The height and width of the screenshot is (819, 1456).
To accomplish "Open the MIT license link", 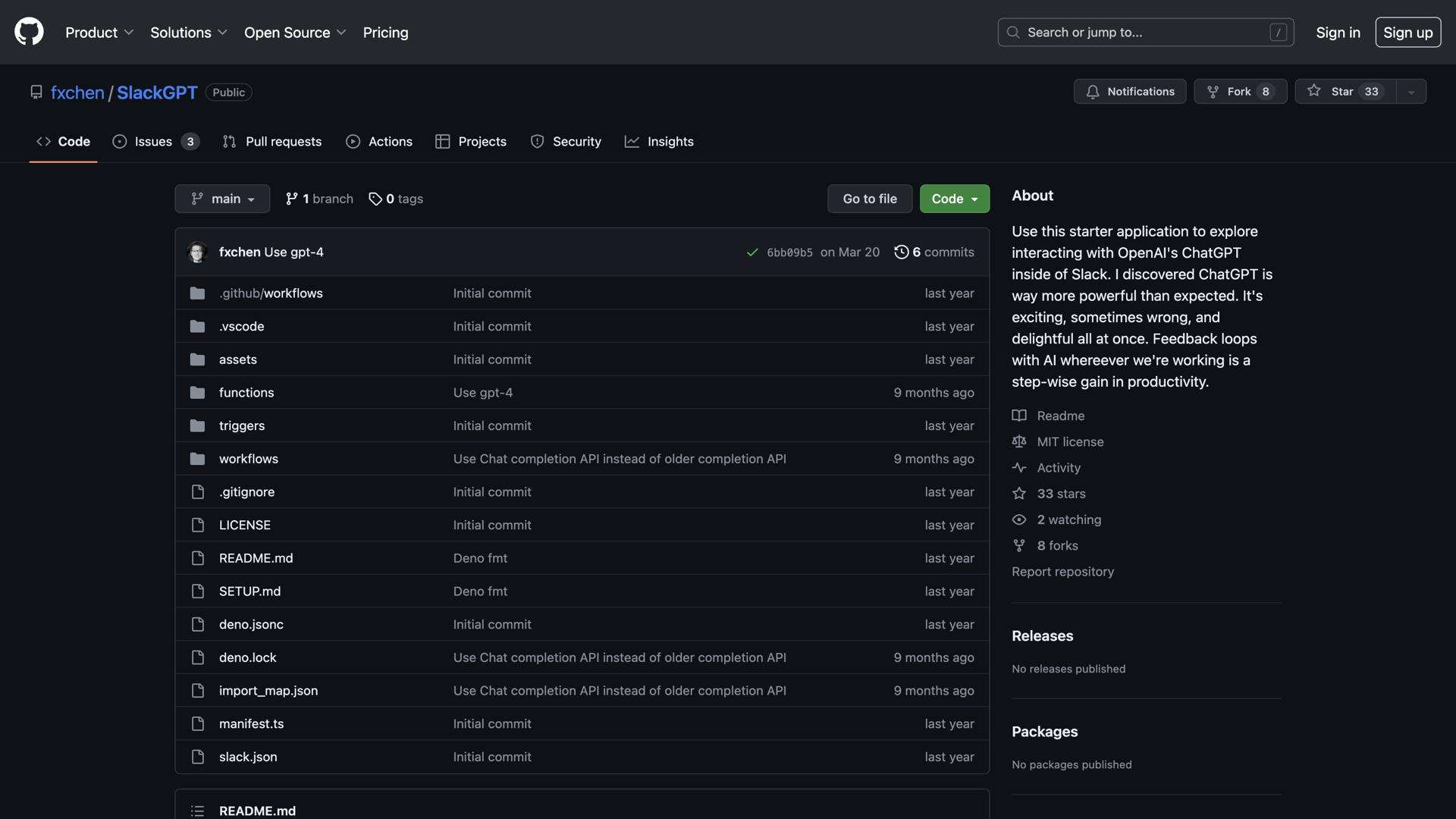I will point(1069,442).
